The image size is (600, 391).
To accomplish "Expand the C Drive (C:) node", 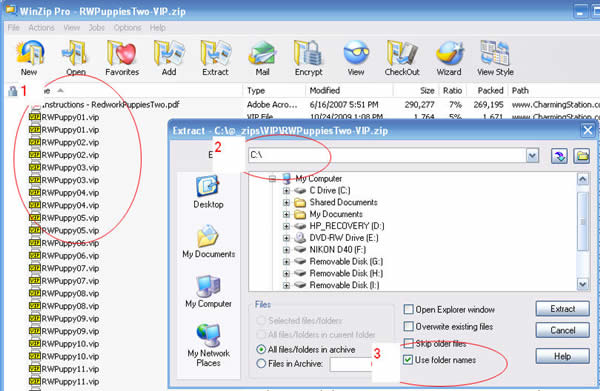I will coord(286,191).
